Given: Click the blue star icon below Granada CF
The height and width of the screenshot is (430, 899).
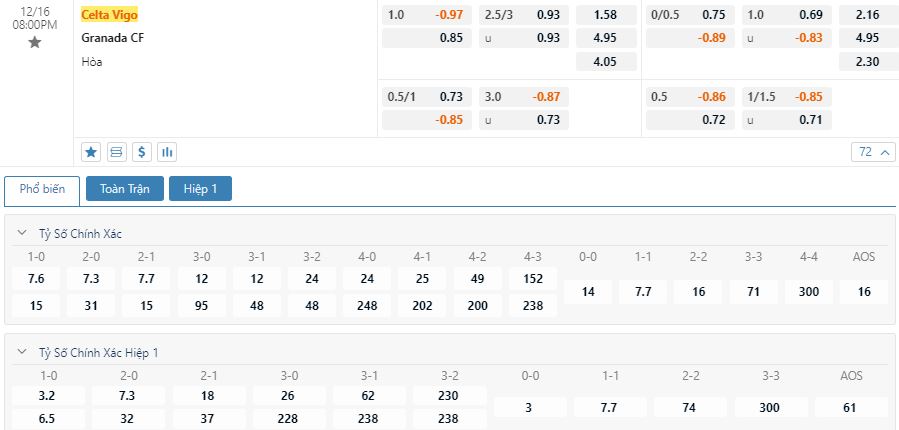Looking at the screenshot, I should coord(91,152).
